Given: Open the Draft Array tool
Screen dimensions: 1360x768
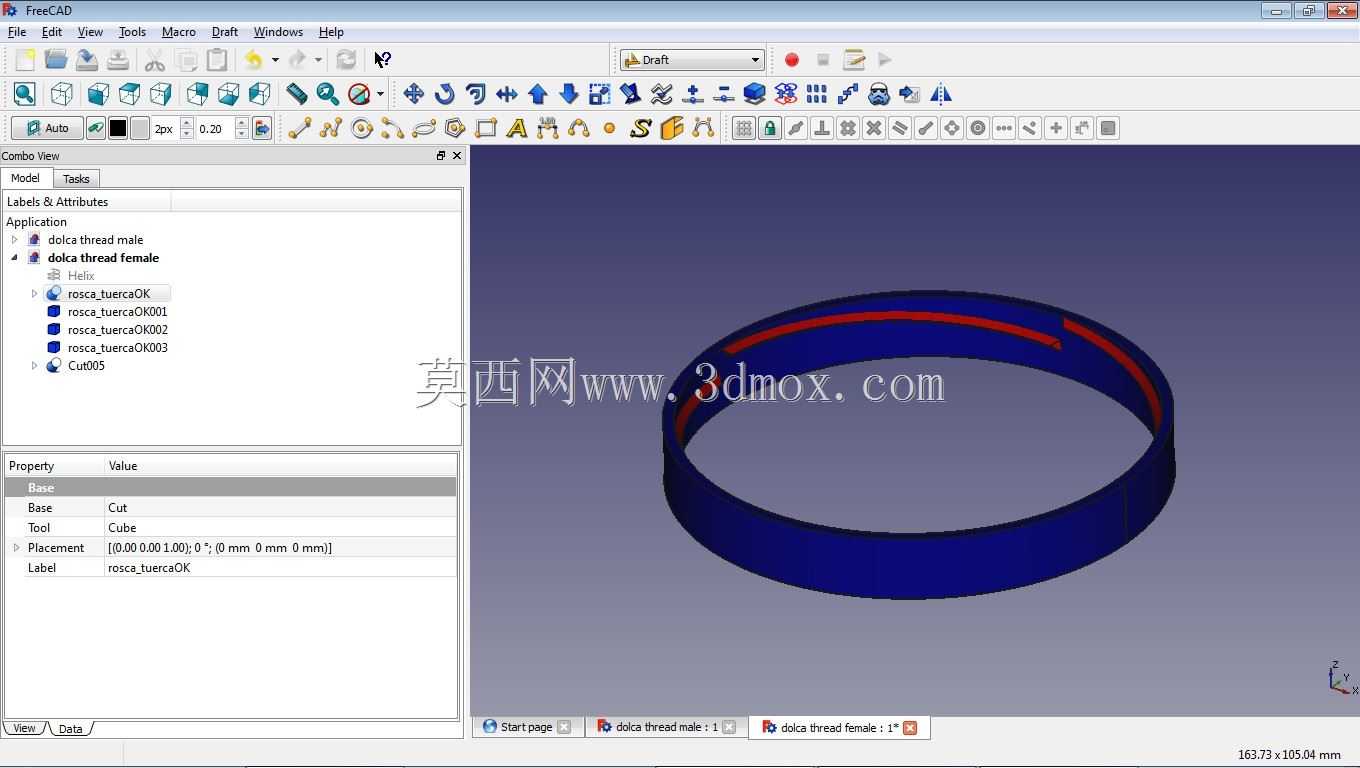Looking at the screenshot, I should pyautogui.click(x=816, y=94).
